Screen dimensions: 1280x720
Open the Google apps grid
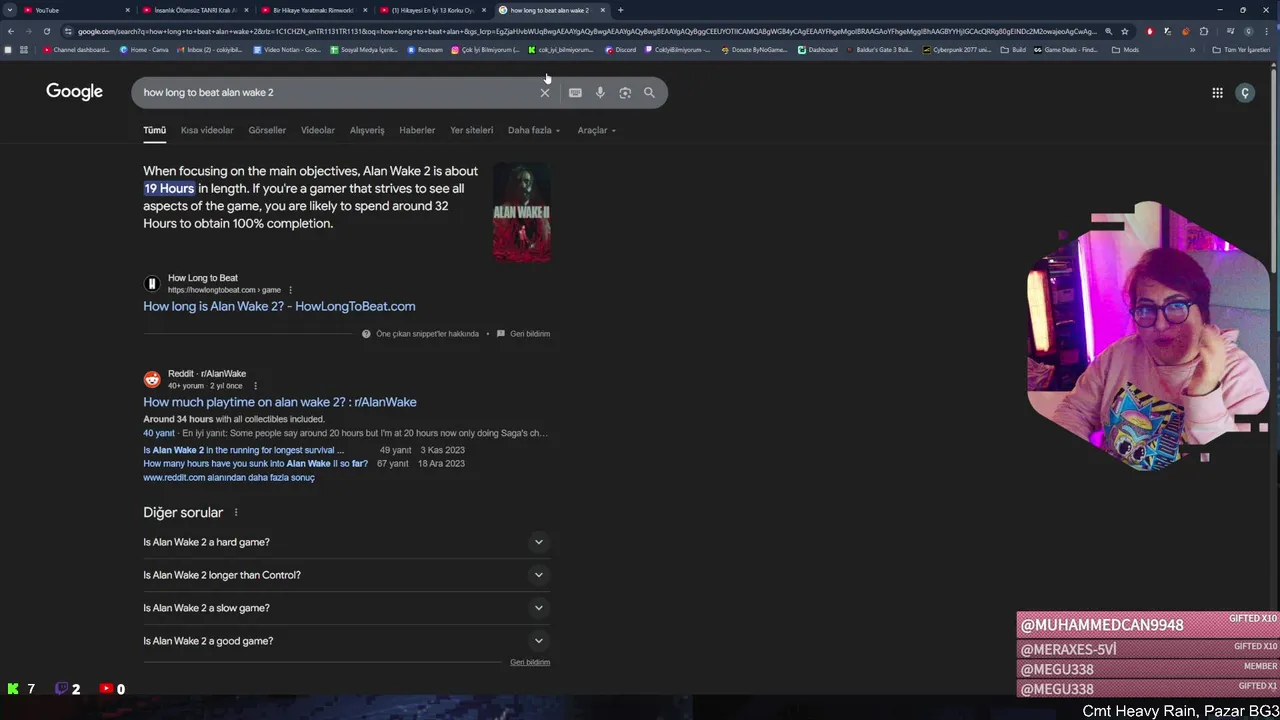click(1217, 92)
